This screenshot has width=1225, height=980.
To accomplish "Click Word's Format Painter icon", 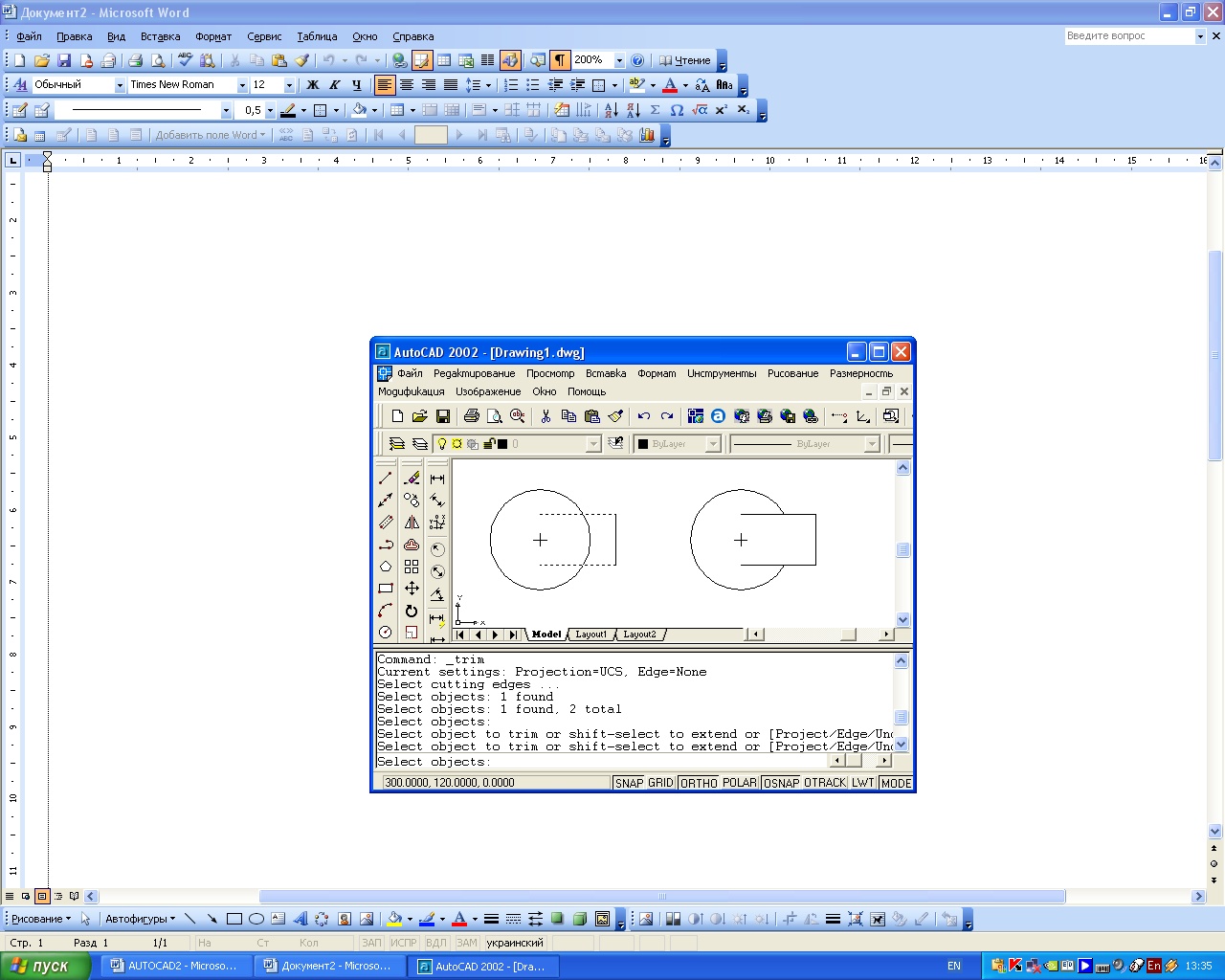I will click(x=301, y=60).
